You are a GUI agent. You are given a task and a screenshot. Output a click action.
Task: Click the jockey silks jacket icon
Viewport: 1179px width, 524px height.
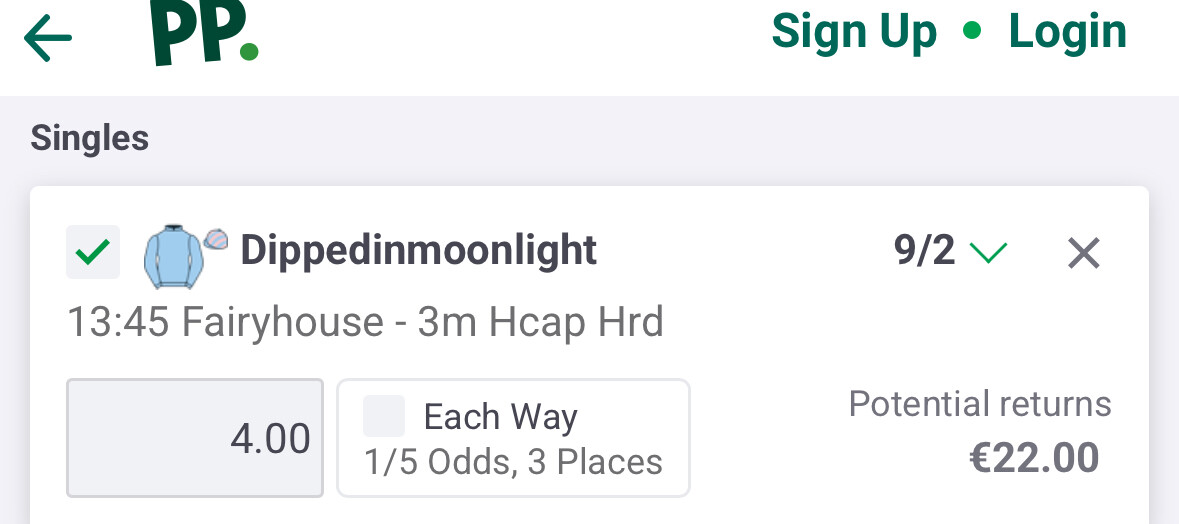[172, 256]
